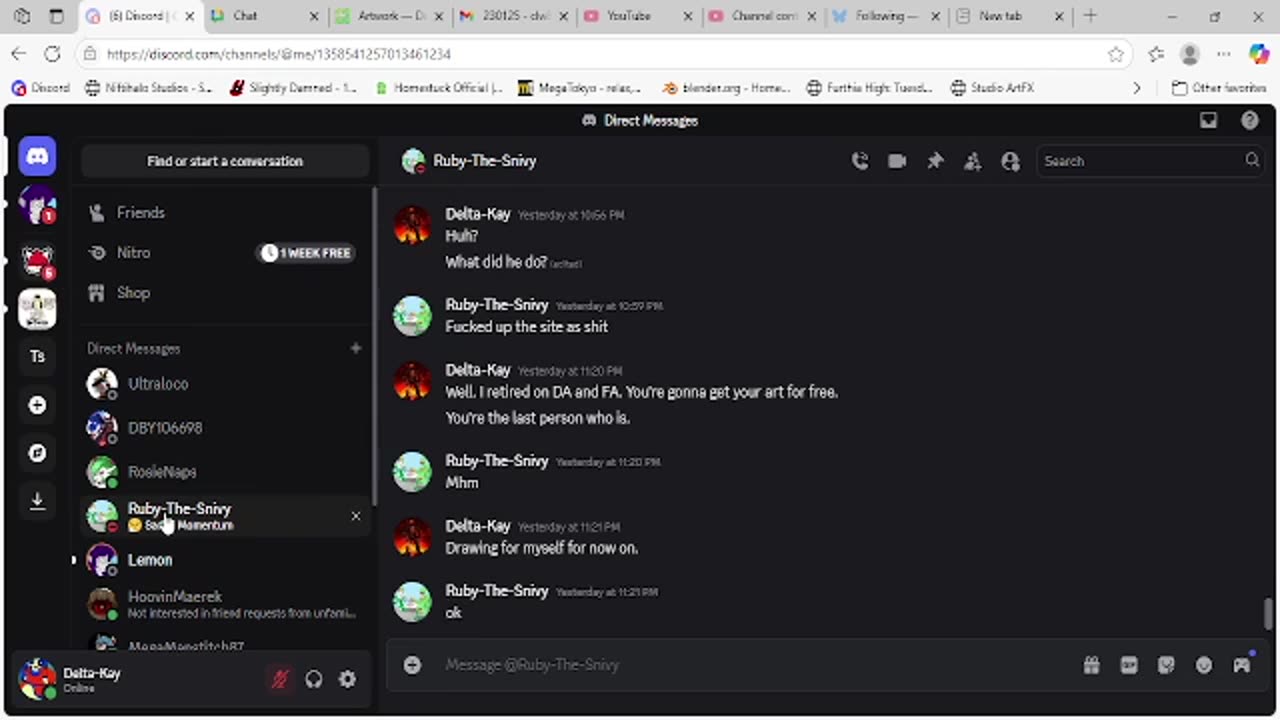Image resolution: width=1280 pixels, height=720 pixels.
Task: Start a voice call with Ruby-The-Snivy
Action: [859, 161]
